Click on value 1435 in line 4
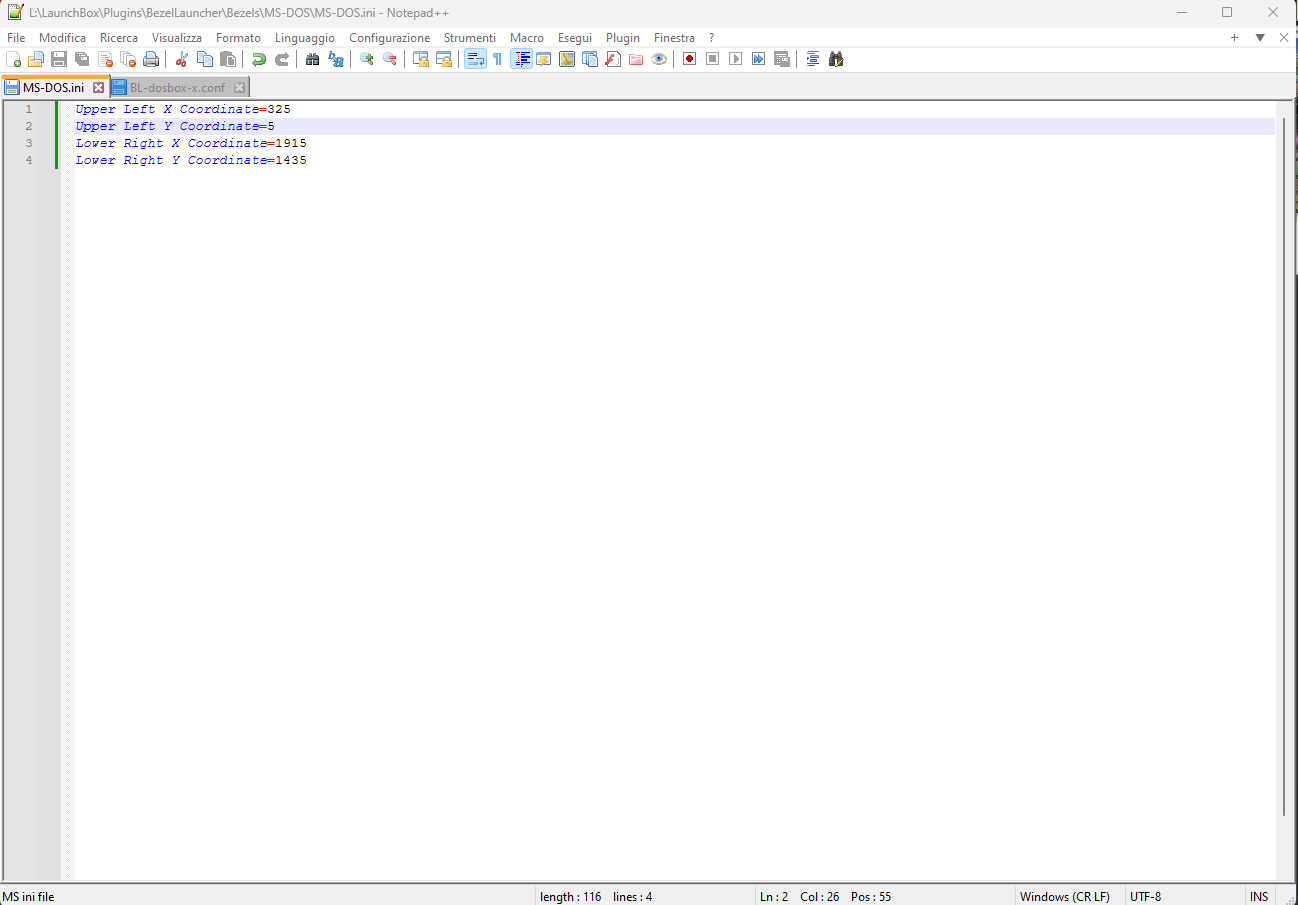Screen dimensions: 1298x905 [x=291, y=160]
